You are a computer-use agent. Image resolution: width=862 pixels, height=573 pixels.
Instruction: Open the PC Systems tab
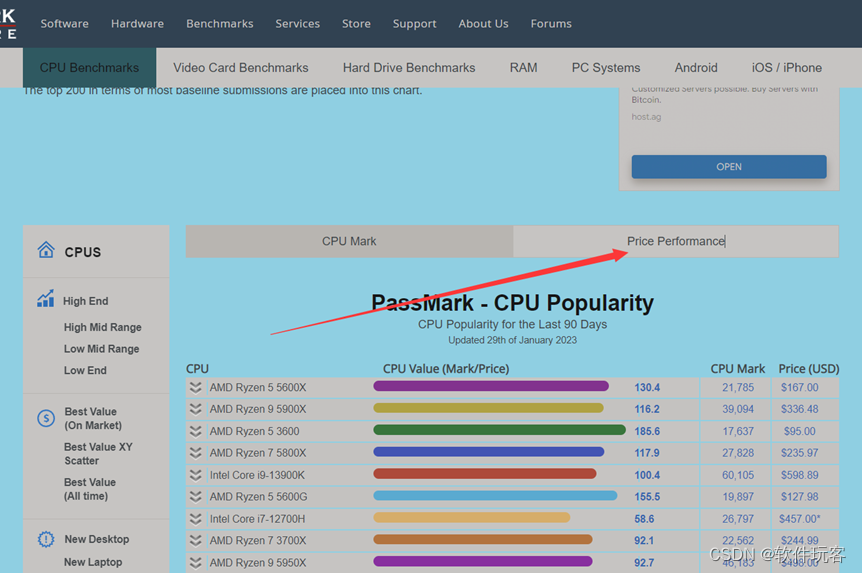click(606, 68)
